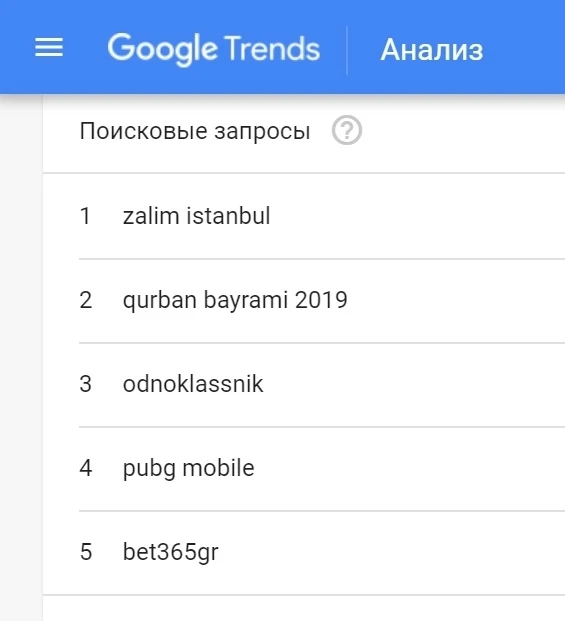Select the bet365gr search query
This screenshot has width=565, height=621.
(170, 552)
